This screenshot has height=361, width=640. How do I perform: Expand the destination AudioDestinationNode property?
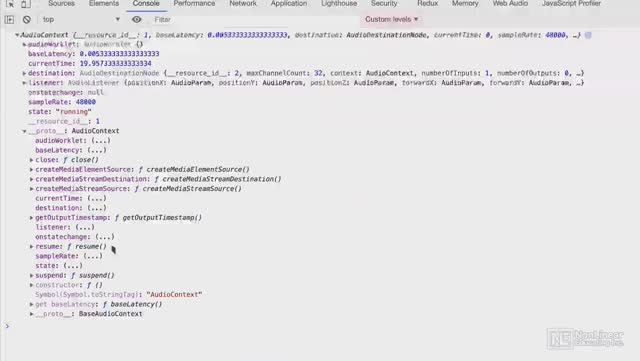tap(24, 74)
